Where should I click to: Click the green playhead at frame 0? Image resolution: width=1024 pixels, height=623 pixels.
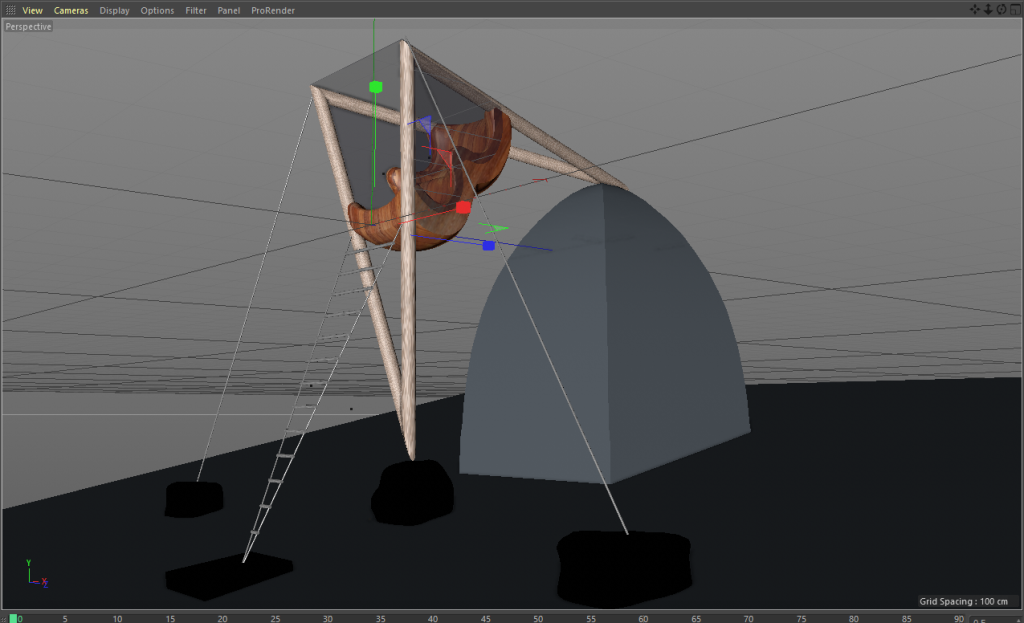(14, 618)
